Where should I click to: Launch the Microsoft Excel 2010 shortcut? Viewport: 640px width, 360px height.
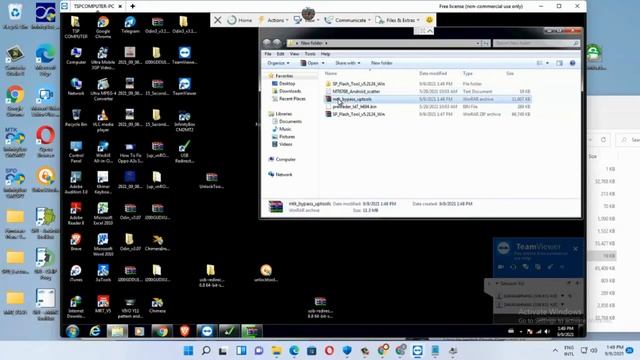103,213
